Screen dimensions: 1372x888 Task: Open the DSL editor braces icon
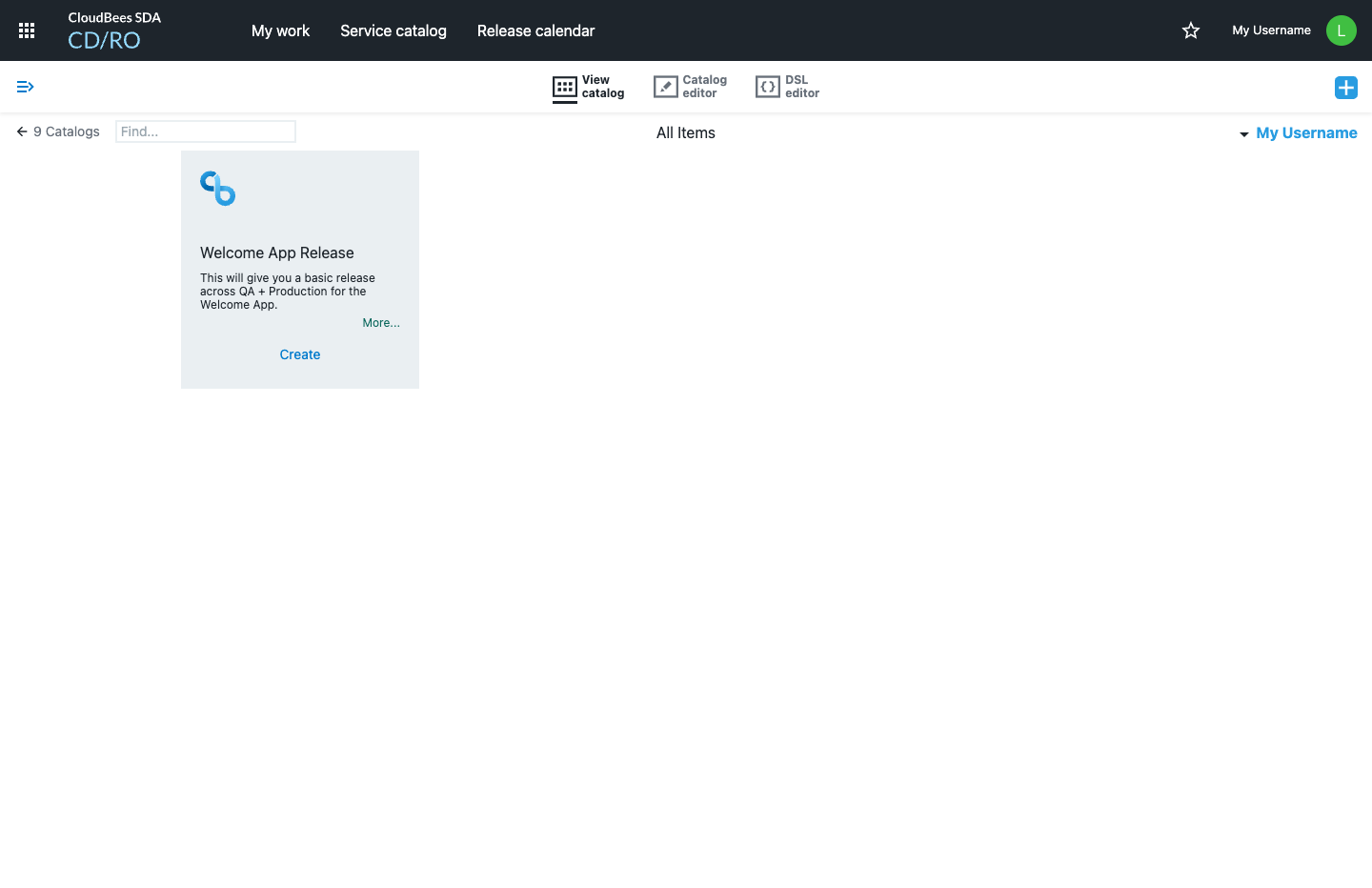coord(768,87)
